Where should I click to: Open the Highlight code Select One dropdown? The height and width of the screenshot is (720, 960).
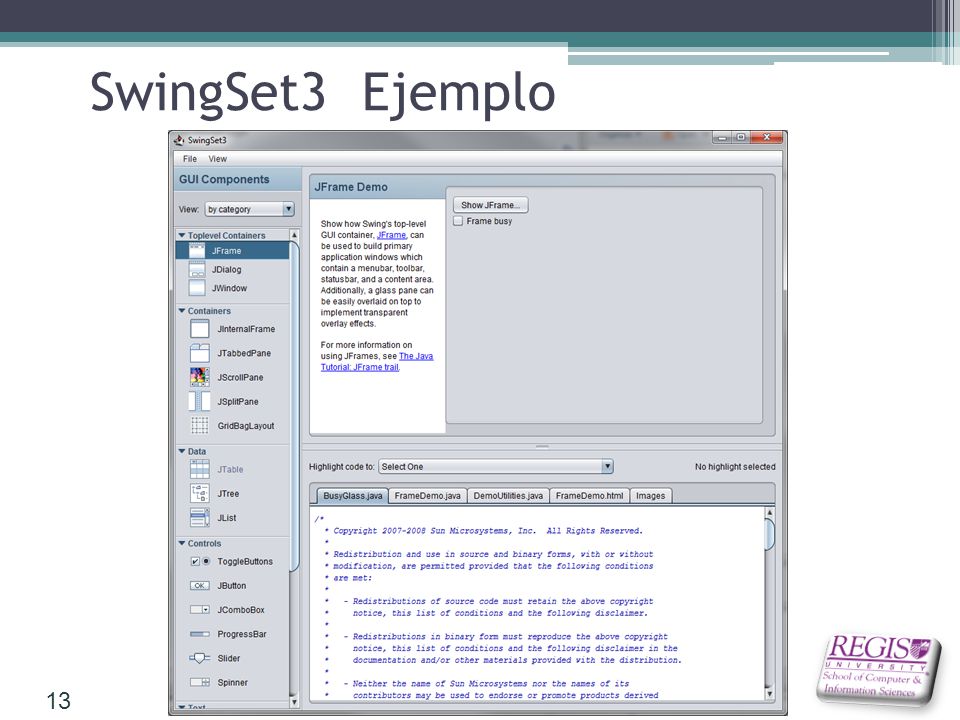tap(496, 467)
